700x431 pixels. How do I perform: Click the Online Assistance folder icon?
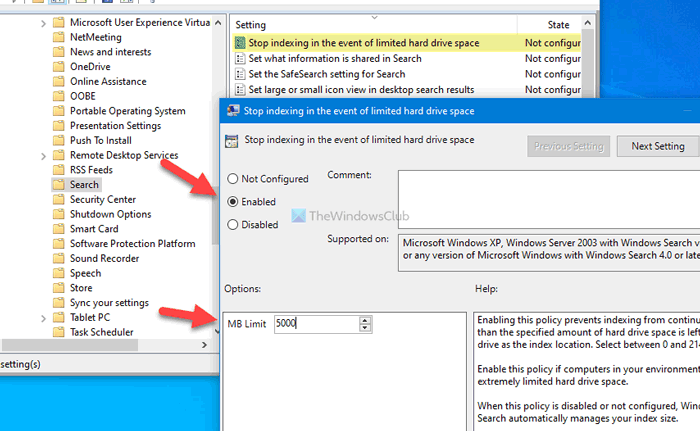(x=58, y=81)
